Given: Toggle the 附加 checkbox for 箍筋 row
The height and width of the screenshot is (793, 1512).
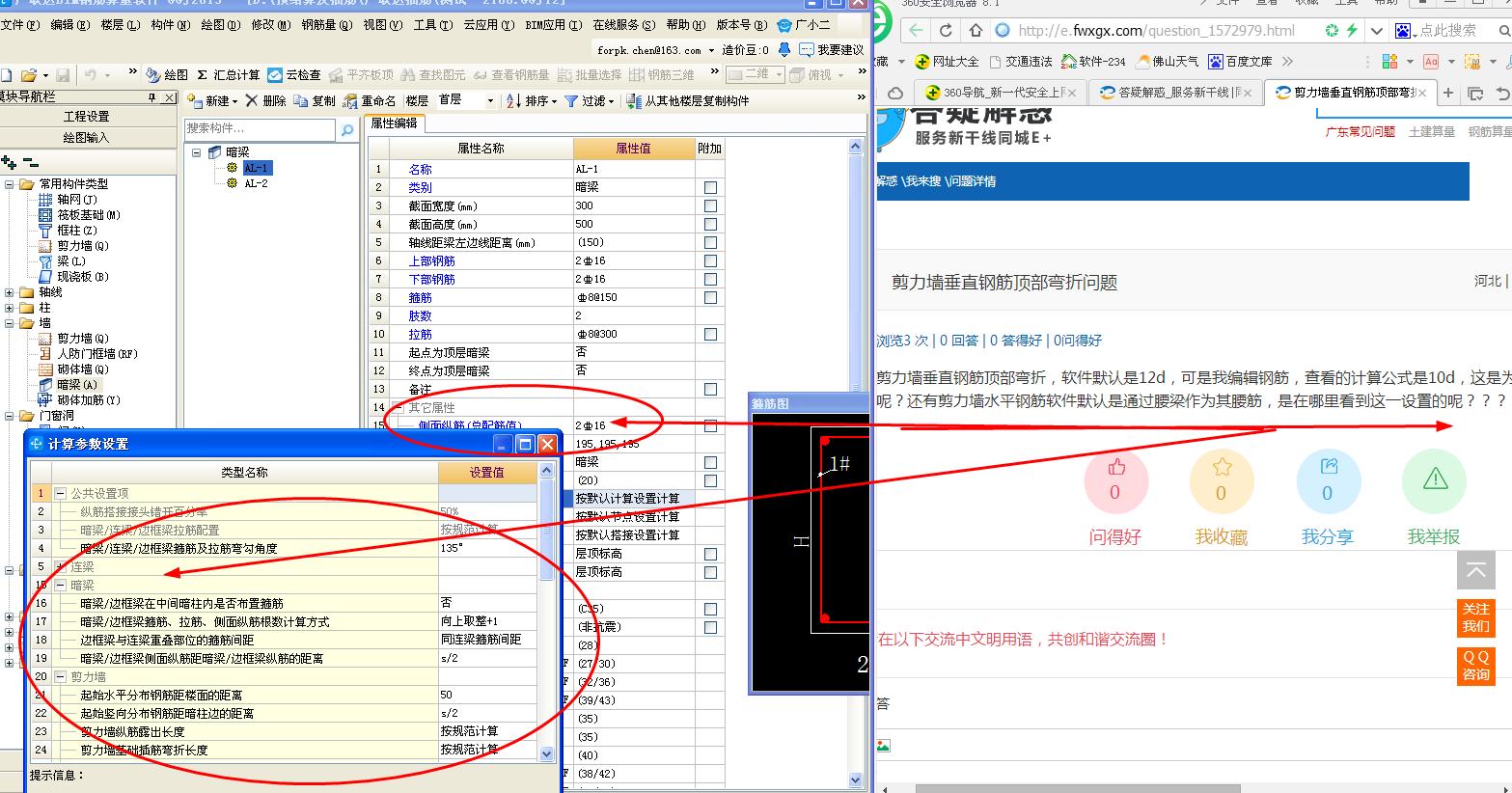Looking at the screenshot, I should click(x=710, y=297).
